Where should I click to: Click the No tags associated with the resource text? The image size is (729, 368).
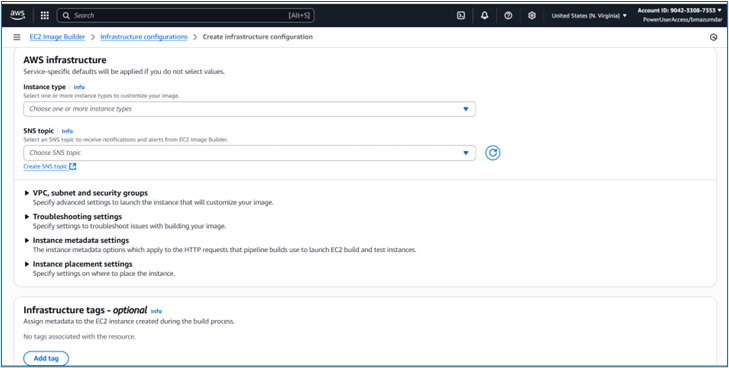[80, 336]
